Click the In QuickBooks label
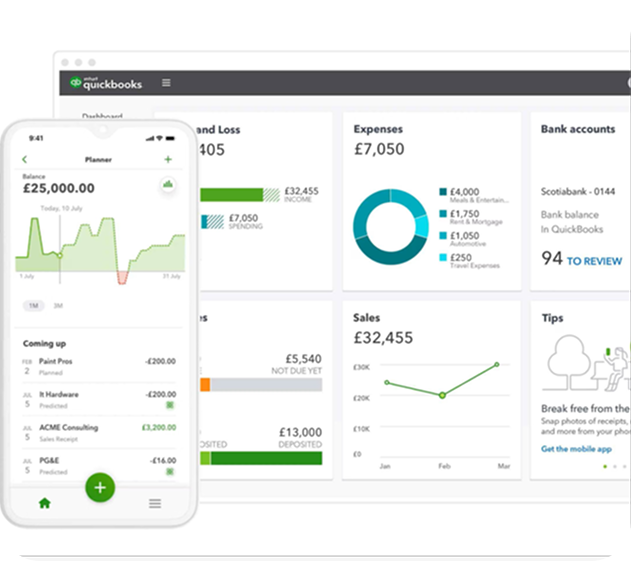631x561 pixels. pyautogui.click(x=572, y=229)
